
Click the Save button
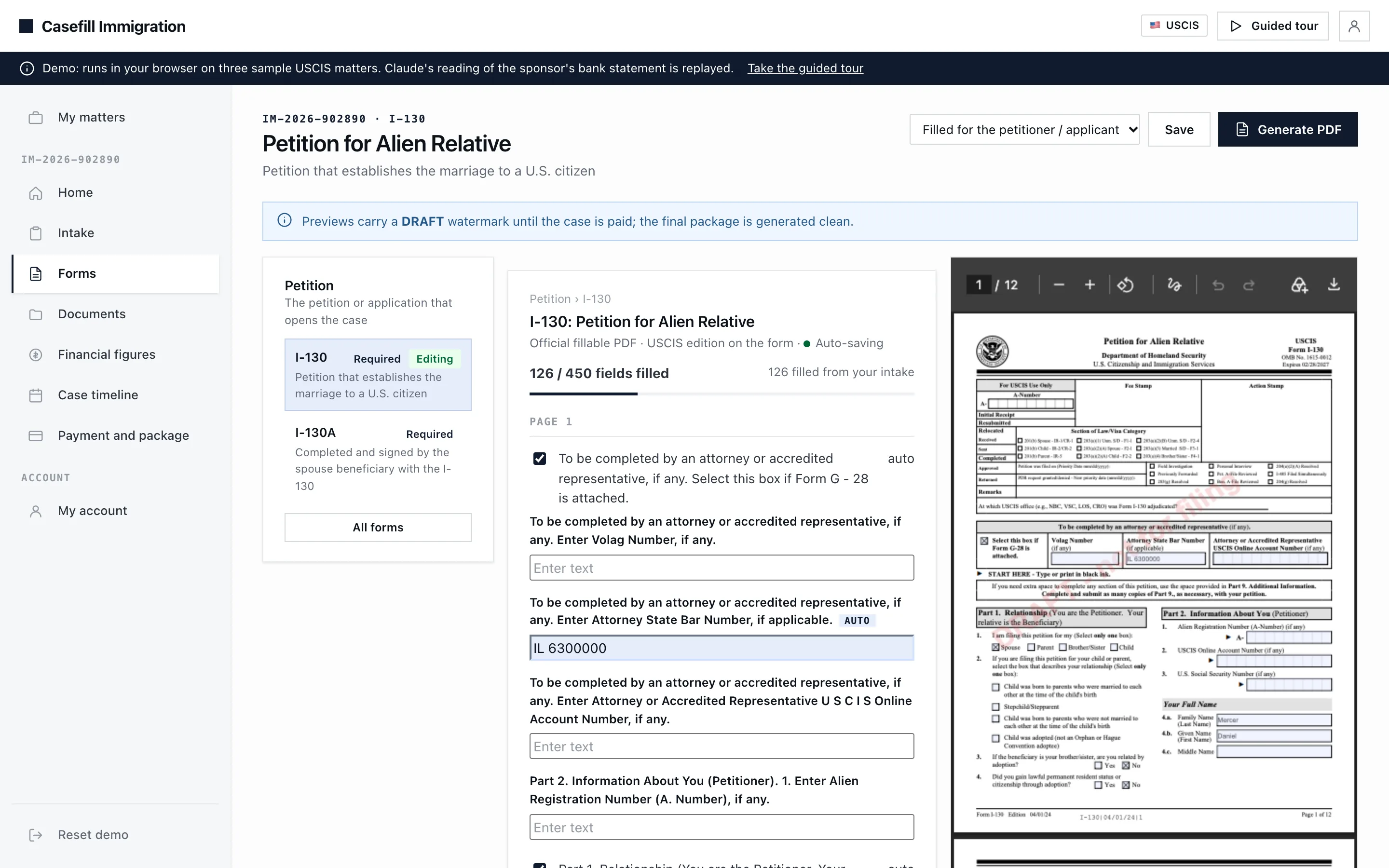(1179, 129)
